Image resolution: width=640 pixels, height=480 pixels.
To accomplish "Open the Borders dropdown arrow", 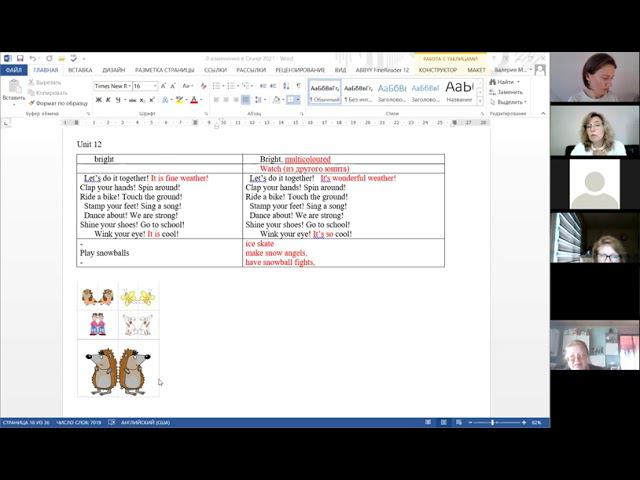I will [298, 100].
